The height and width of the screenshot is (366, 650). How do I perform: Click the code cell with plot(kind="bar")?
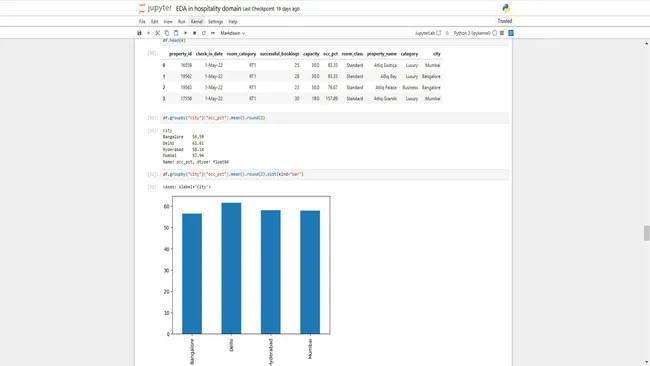coord(335,175)
